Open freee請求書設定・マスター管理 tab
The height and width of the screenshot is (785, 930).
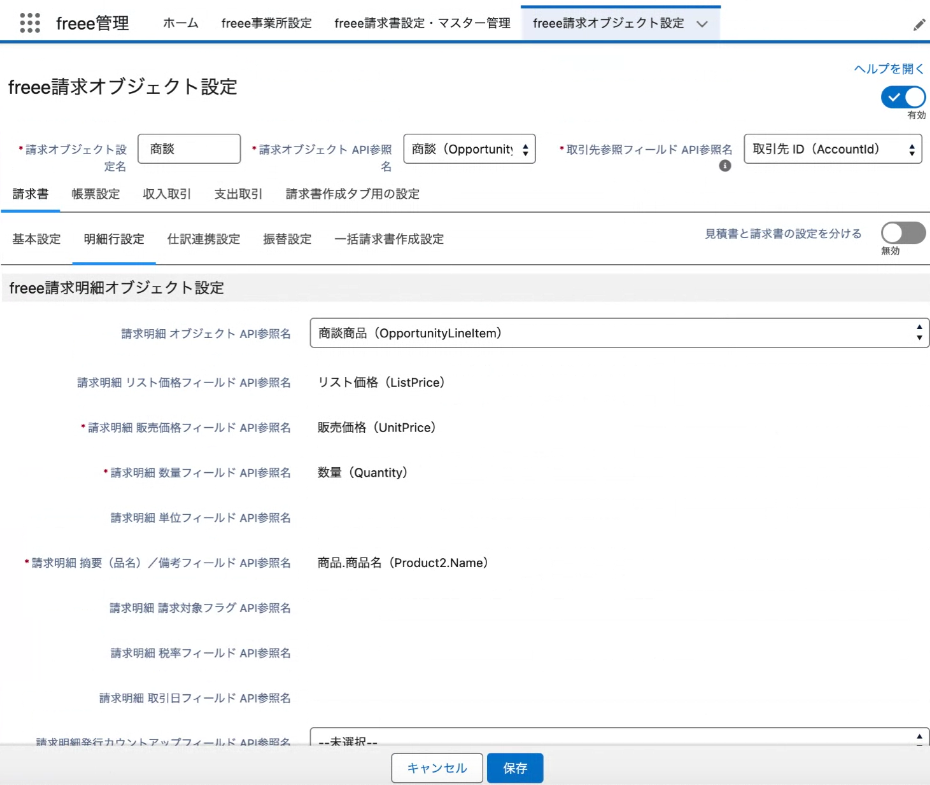pyautogui.click(x=422, y=23)
